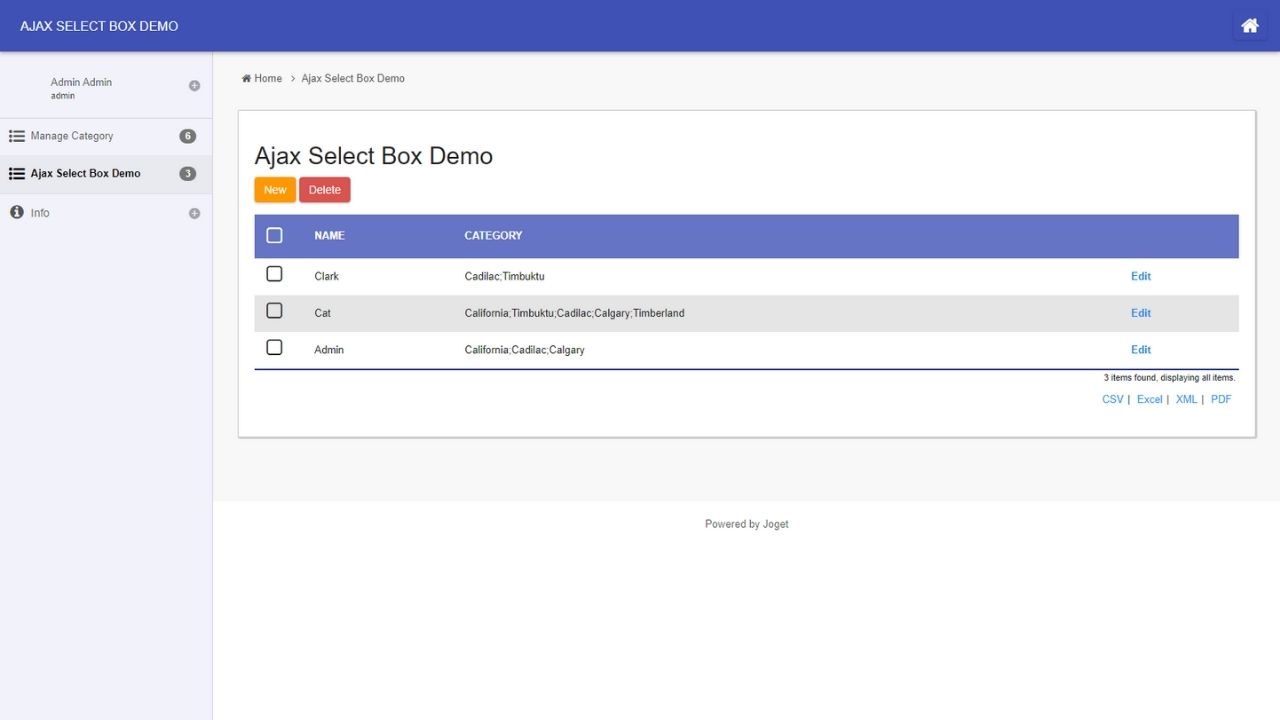Open Manage Category menu item
This screenshot has height=720, width=1280.
pos(106,136)
